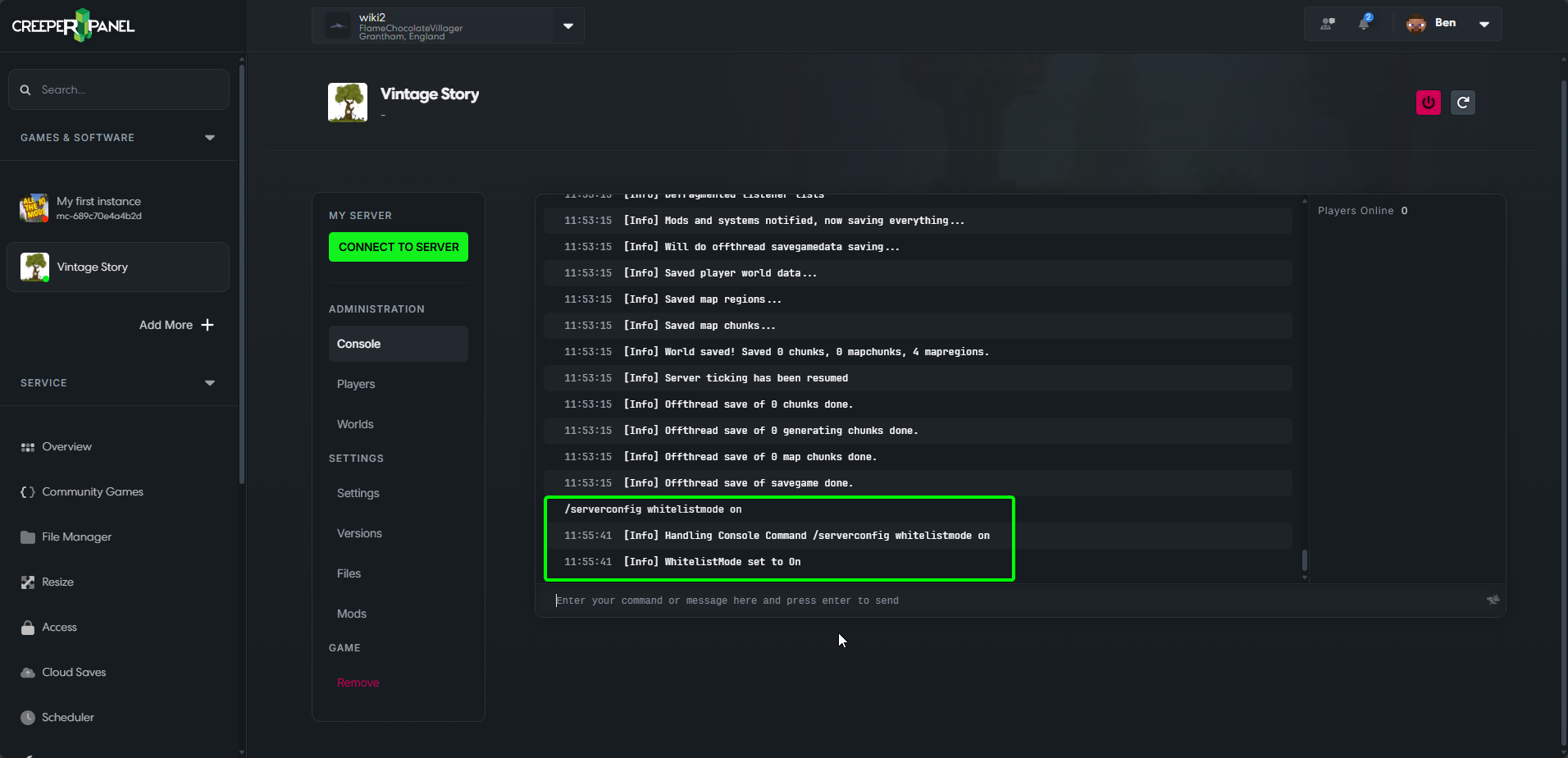Click the sidebar vertical scrollbar
The width and height of the screenshot is (1568, 758).
click(x=241, y=275)
